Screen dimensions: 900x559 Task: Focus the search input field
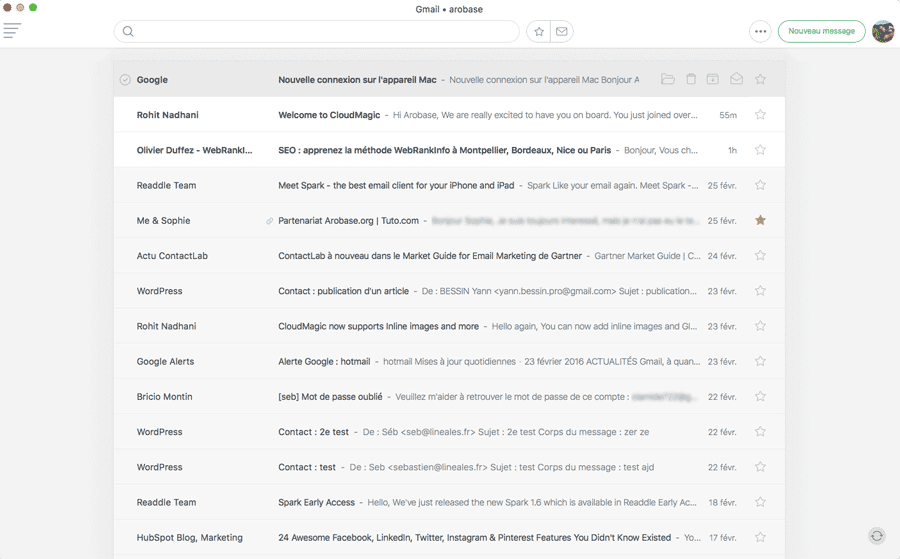click(316, 32)
